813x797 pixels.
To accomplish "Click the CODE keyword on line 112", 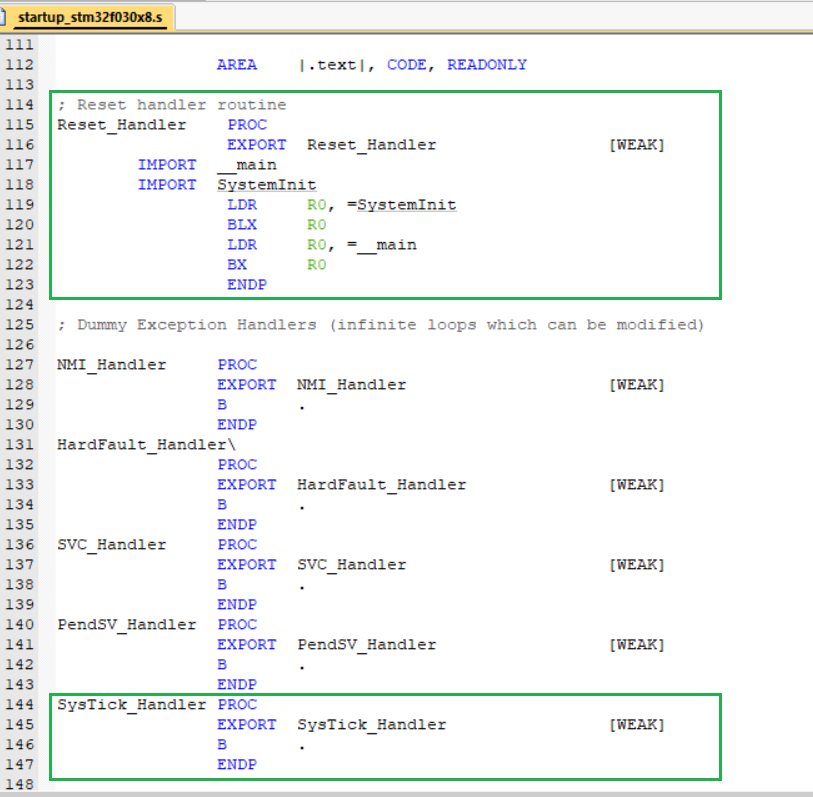I will click(407, 65).
